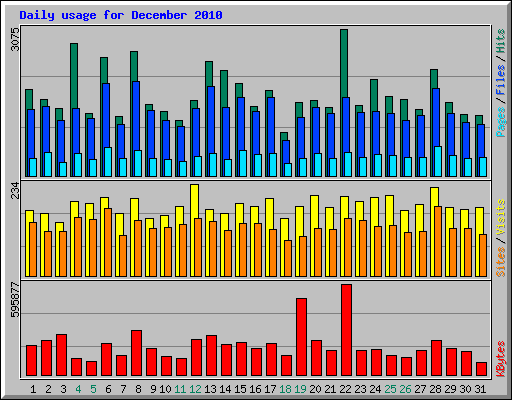Screen dimensions: 512x400
Task: Click the orange Sites bar for day 6
Action: tap(108, 242)
